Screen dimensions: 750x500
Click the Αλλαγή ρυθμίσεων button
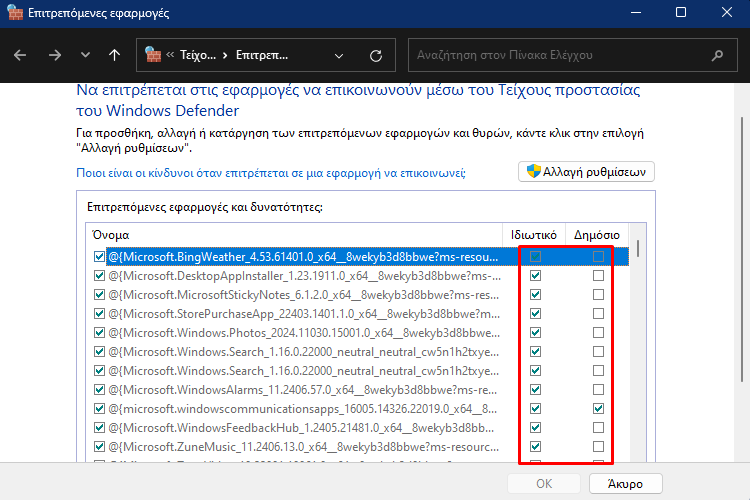586,172
